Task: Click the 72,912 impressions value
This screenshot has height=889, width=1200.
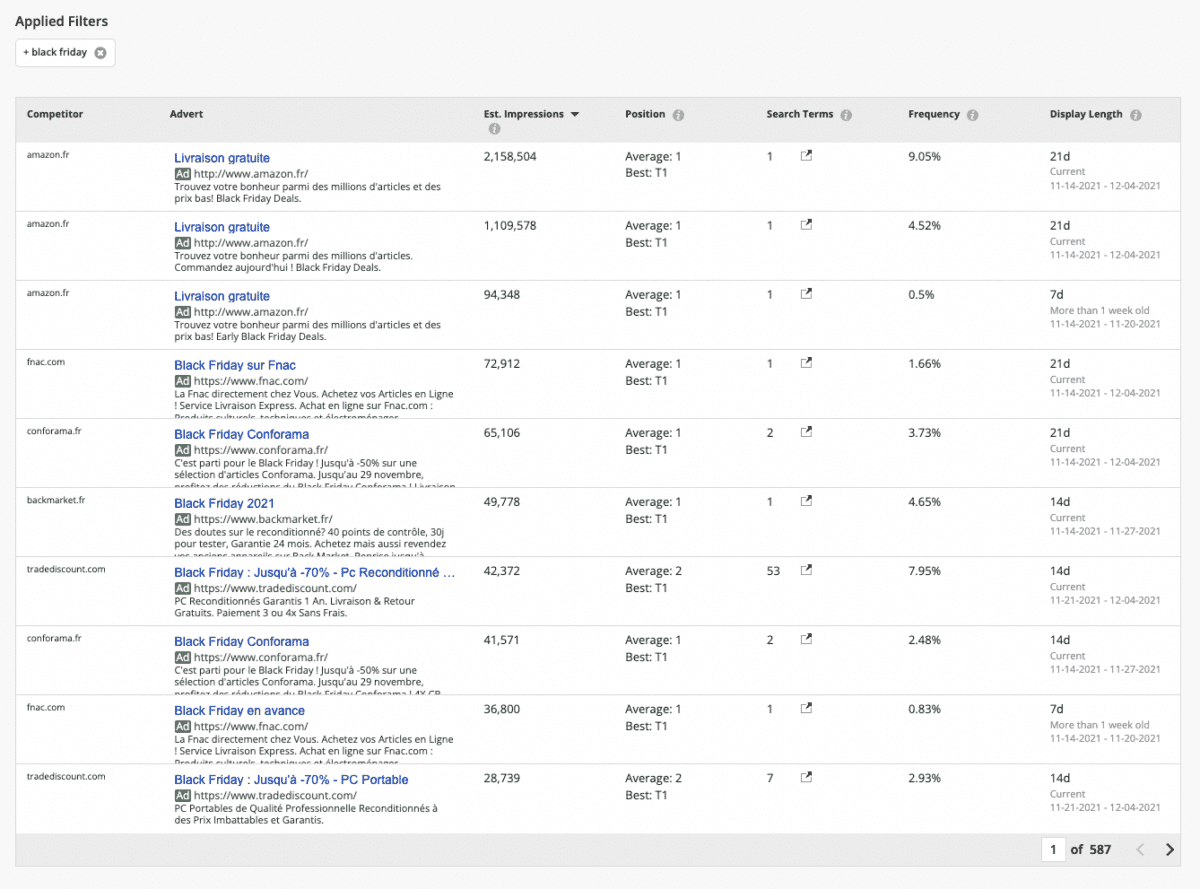Action: pyautogui.click(x=502, y=364)
